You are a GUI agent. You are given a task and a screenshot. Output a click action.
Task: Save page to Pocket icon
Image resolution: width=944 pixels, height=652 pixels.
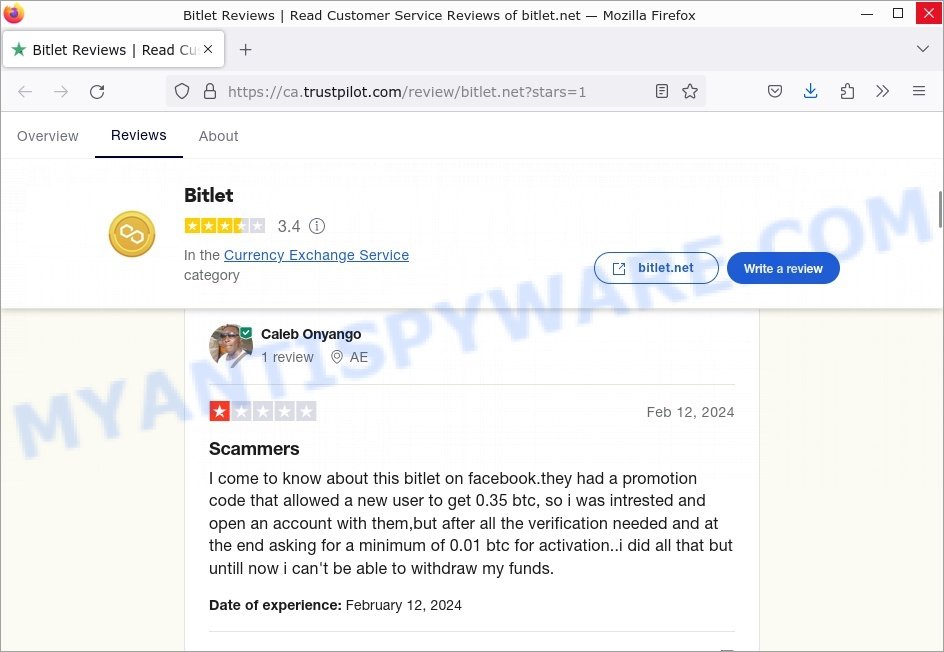[x=775, y=92]
